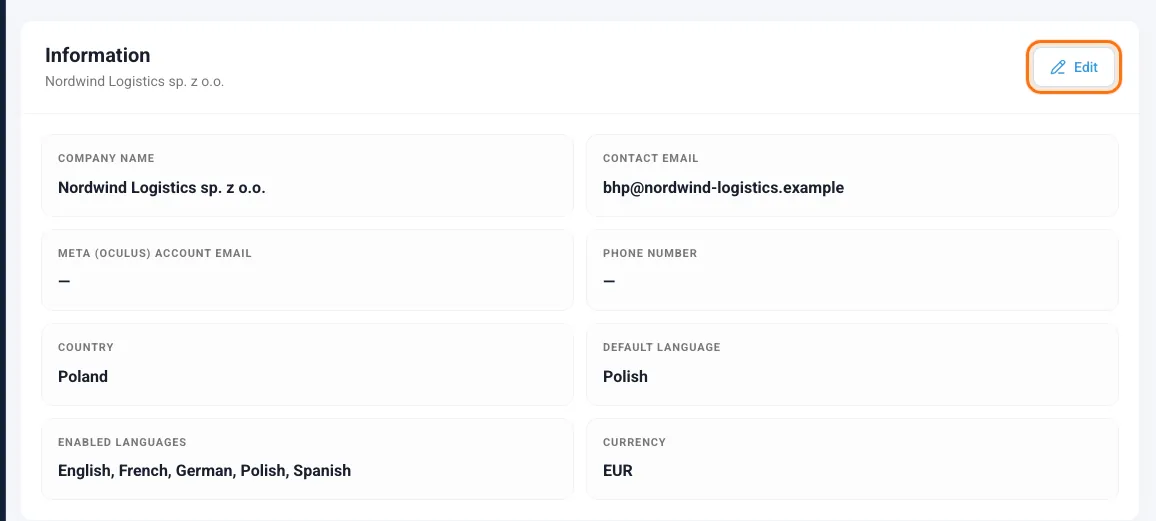
Task: Select the Polish default language value
Action: [625, 377]
